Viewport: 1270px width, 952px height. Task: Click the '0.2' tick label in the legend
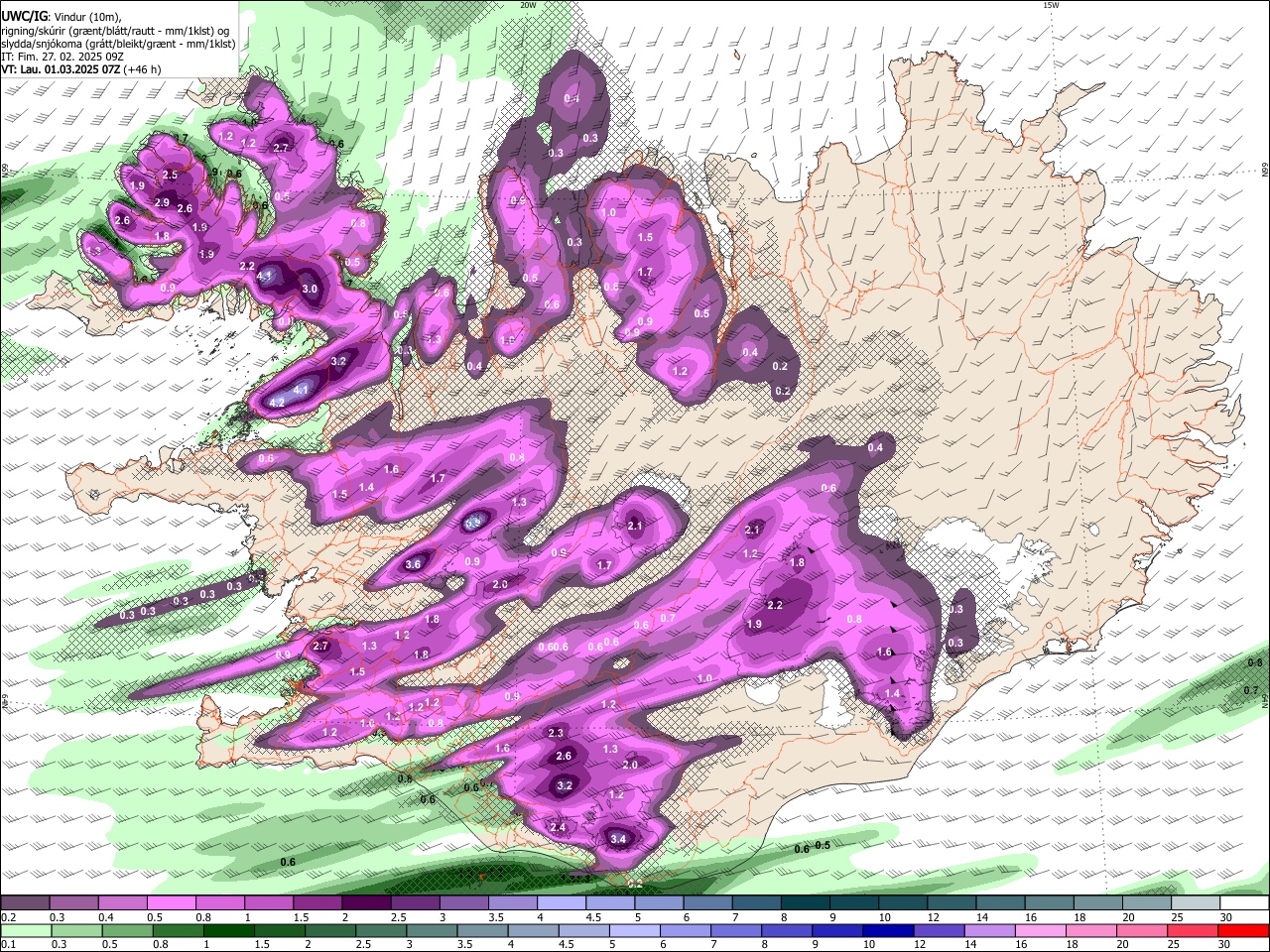9,917
